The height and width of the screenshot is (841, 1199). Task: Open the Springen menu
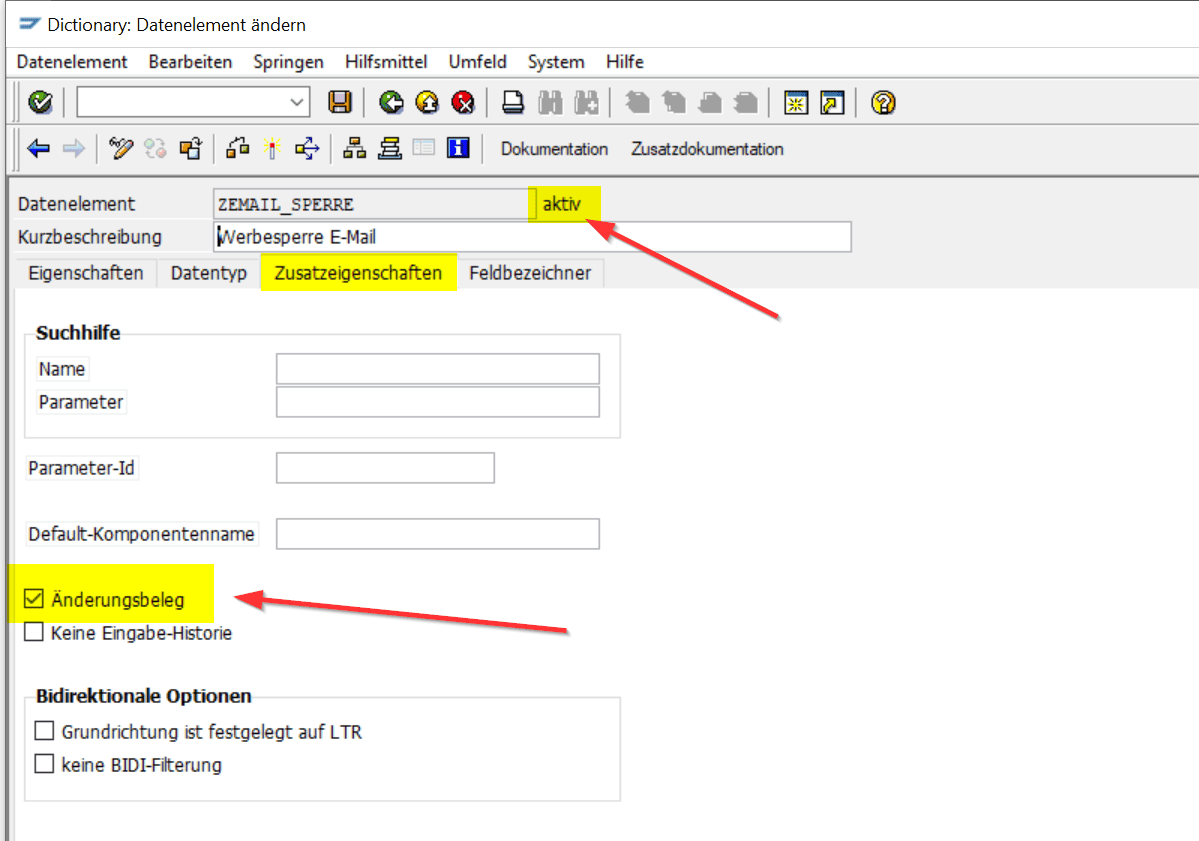click(288, 62)
